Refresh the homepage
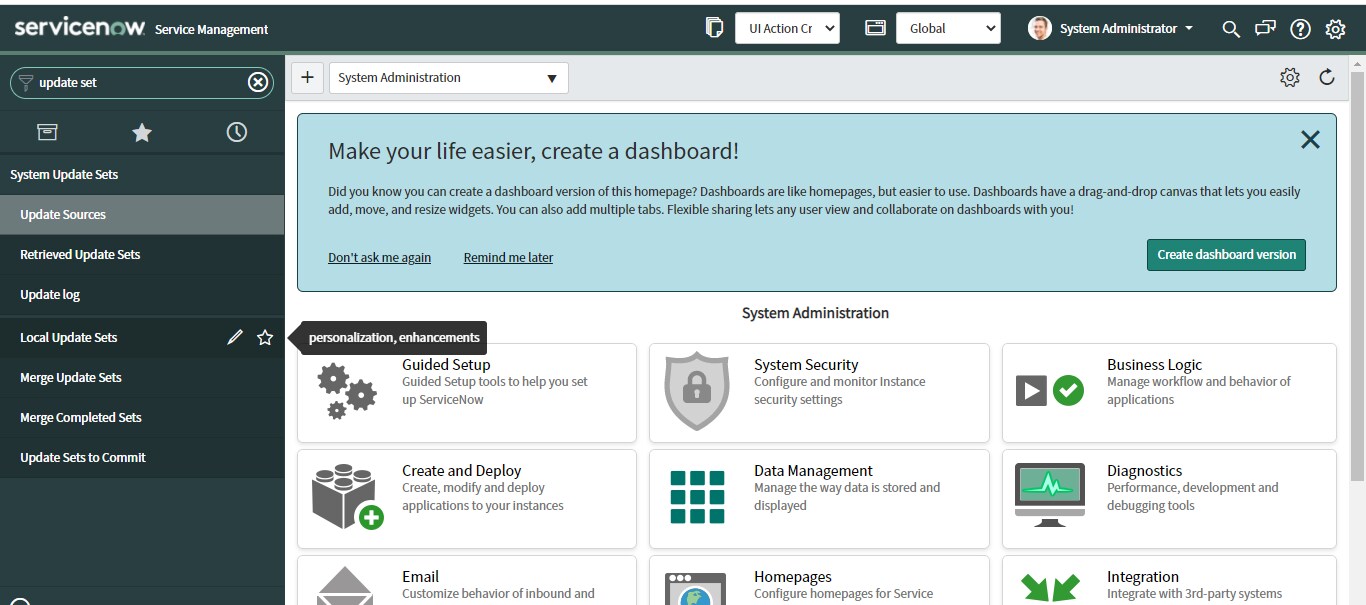The image size is (1366, 605). click(x=1327, y=77)
